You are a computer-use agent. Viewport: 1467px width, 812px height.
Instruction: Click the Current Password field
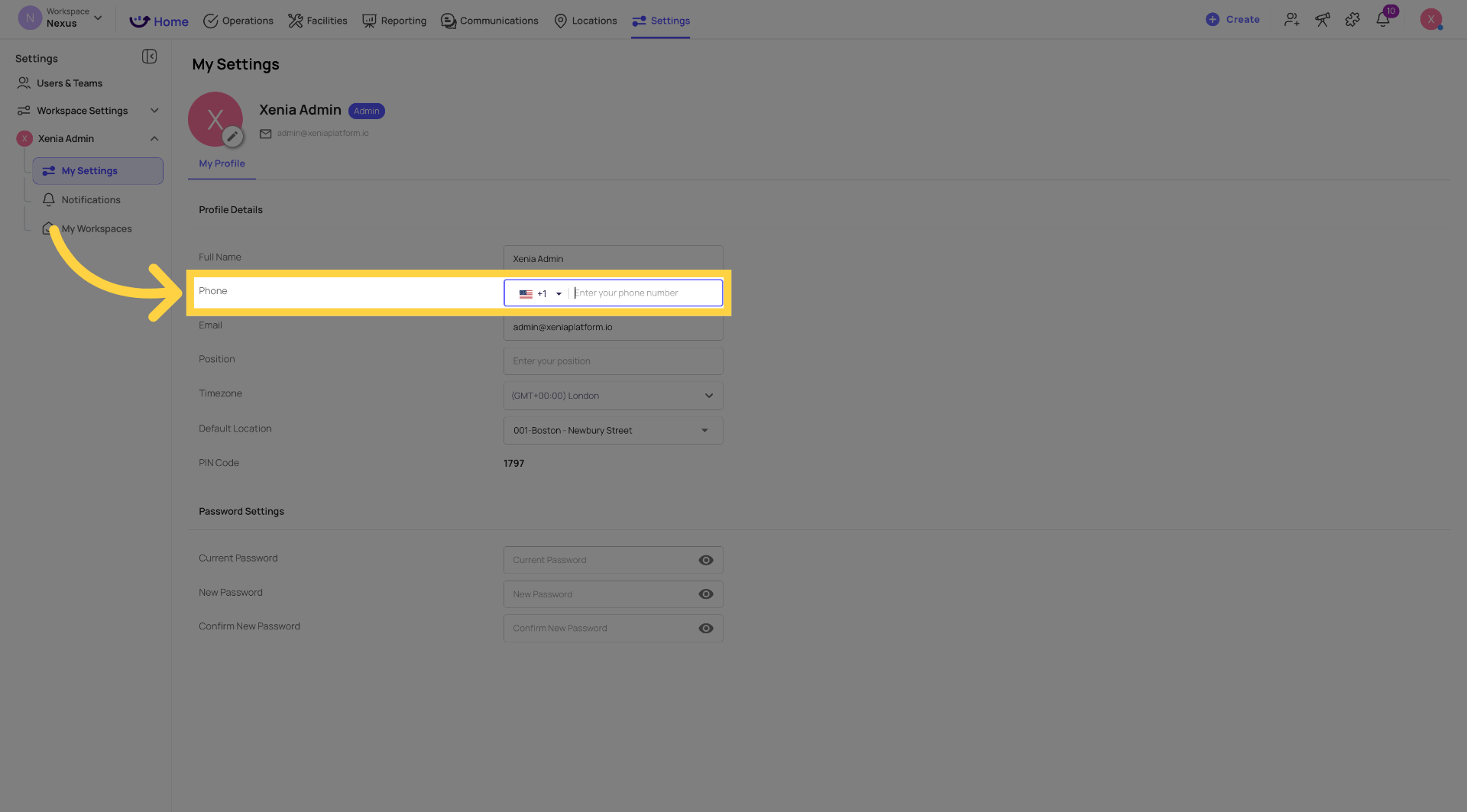[x=614, y=560]
